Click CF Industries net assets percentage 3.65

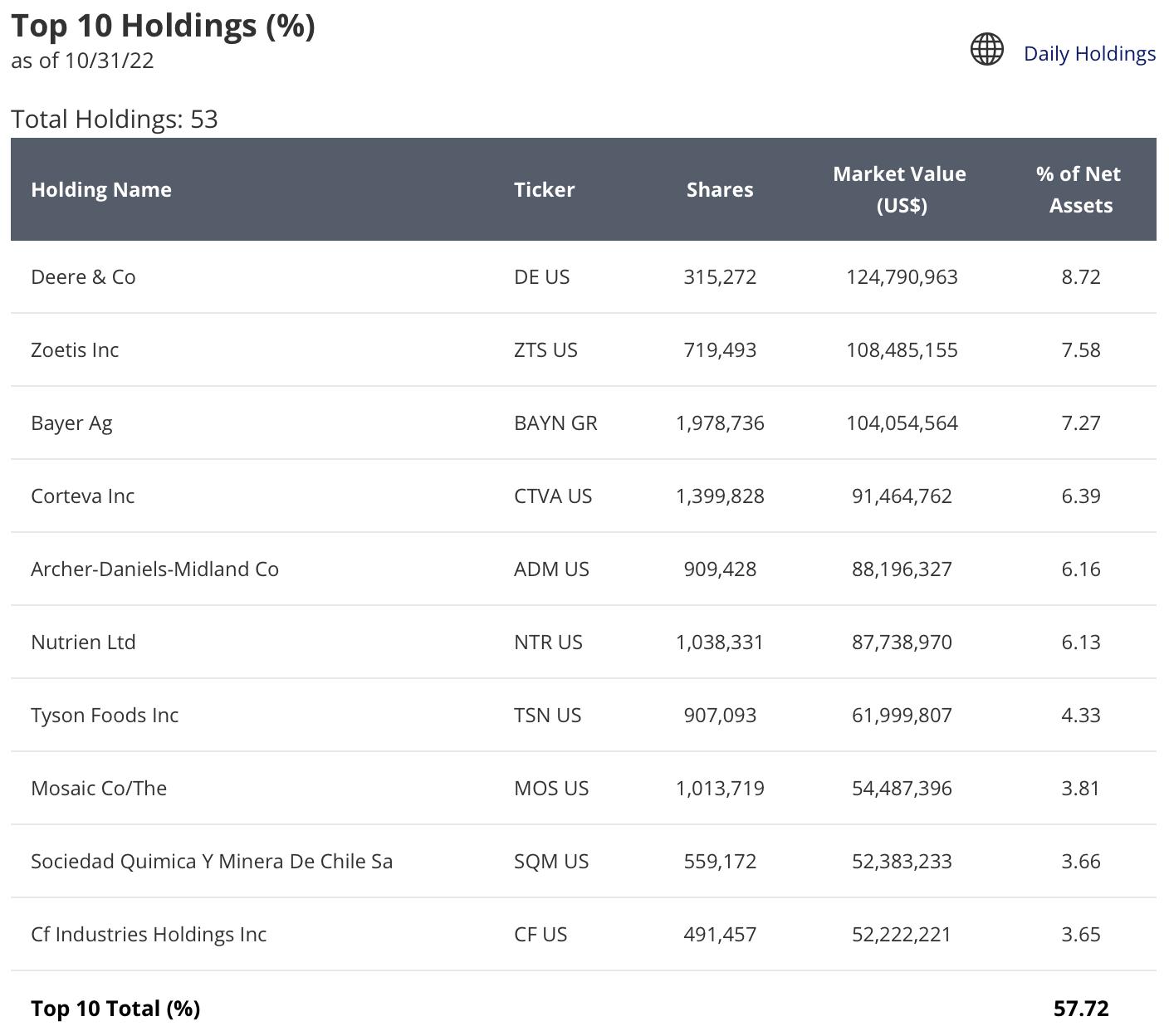click(x=1081, y=934)
